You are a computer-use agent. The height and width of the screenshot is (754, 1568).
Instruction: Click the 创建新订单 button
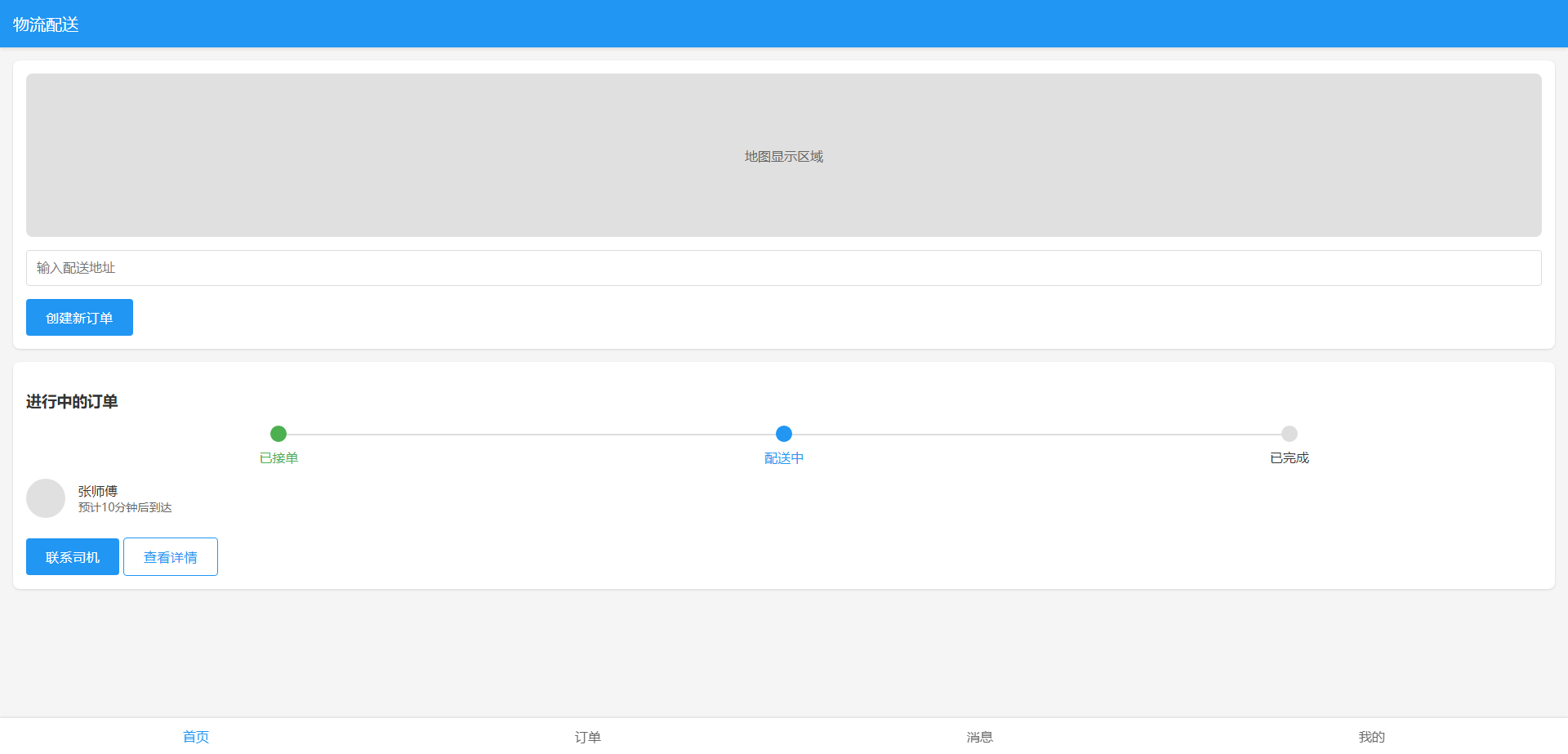click(79, 317)
